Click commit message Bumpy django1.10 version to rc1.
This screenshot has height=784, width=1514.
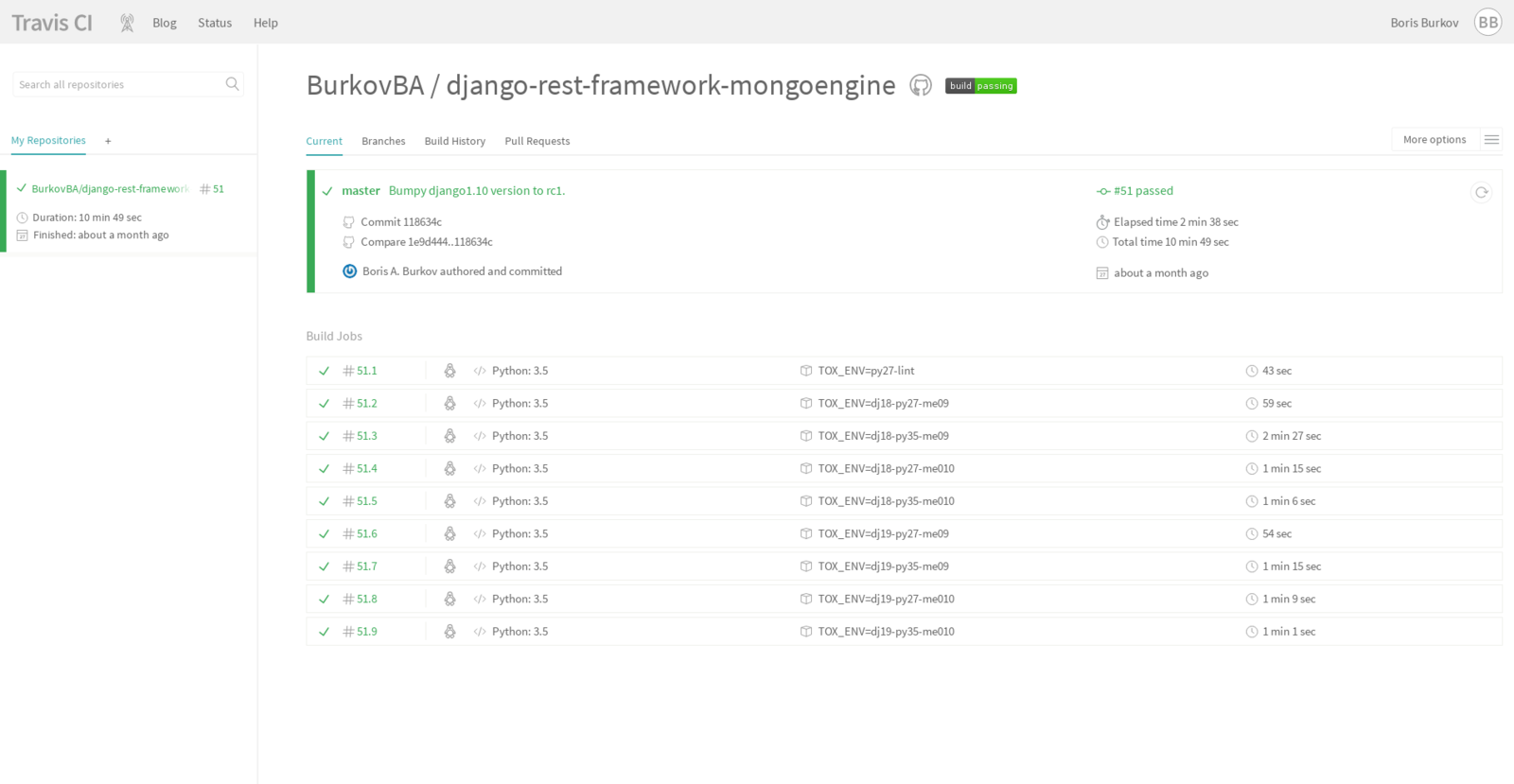477,191
